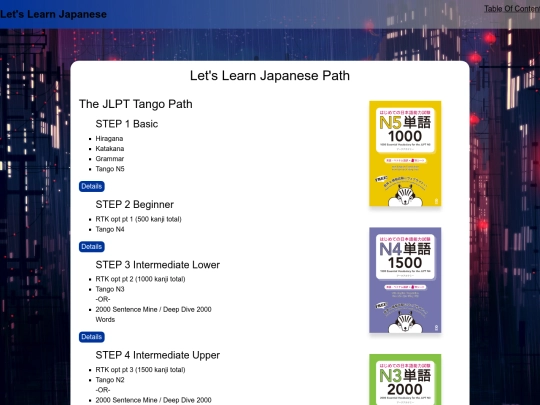540x405 pixels.
Task: Click the N4 1500 Tango book cover
Action: pos(405,280)
